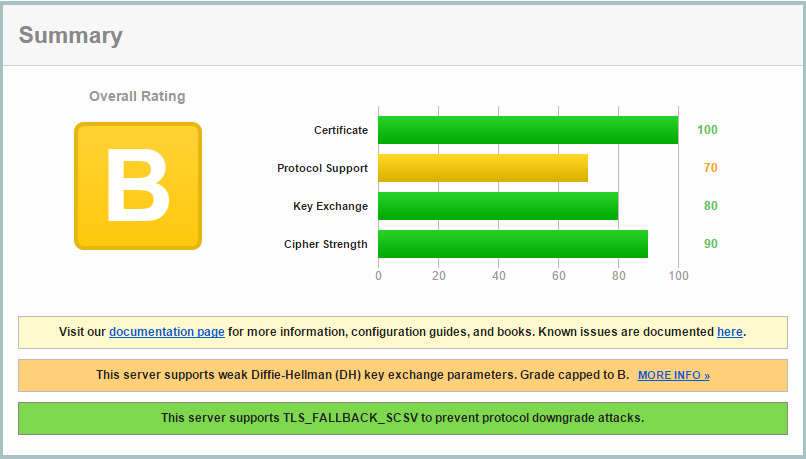
Task: Click the Cipher Strength score value 90
Action: tap(710, 244)
